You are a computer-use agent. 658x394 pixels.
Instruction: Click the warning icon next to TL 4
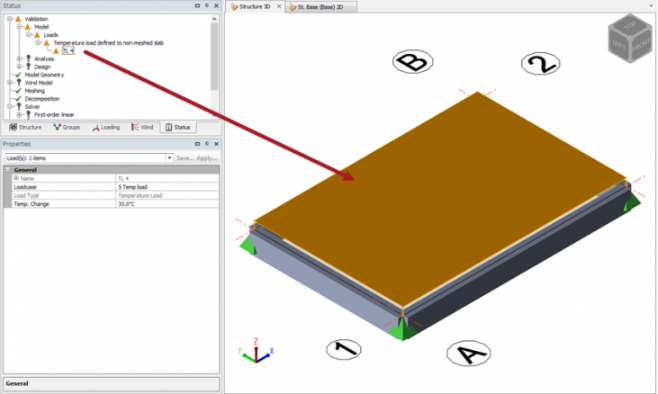(56, 51)
